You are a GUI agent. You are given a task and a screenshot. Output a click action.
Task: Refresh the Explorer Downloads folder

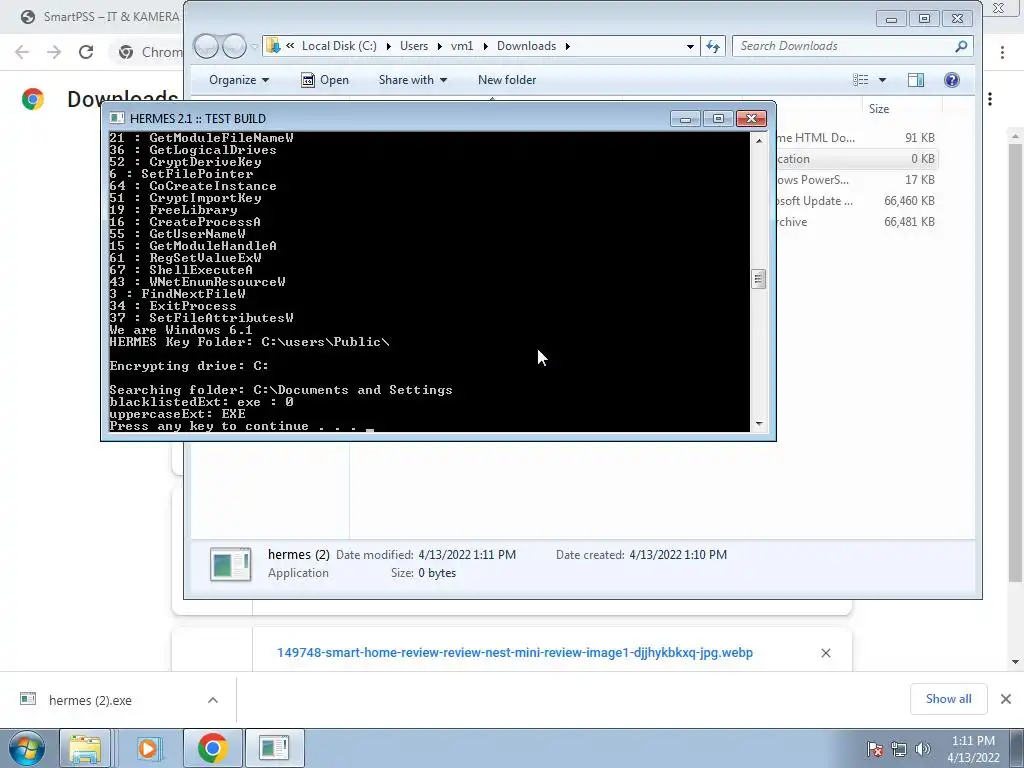(x=712, y=46)
